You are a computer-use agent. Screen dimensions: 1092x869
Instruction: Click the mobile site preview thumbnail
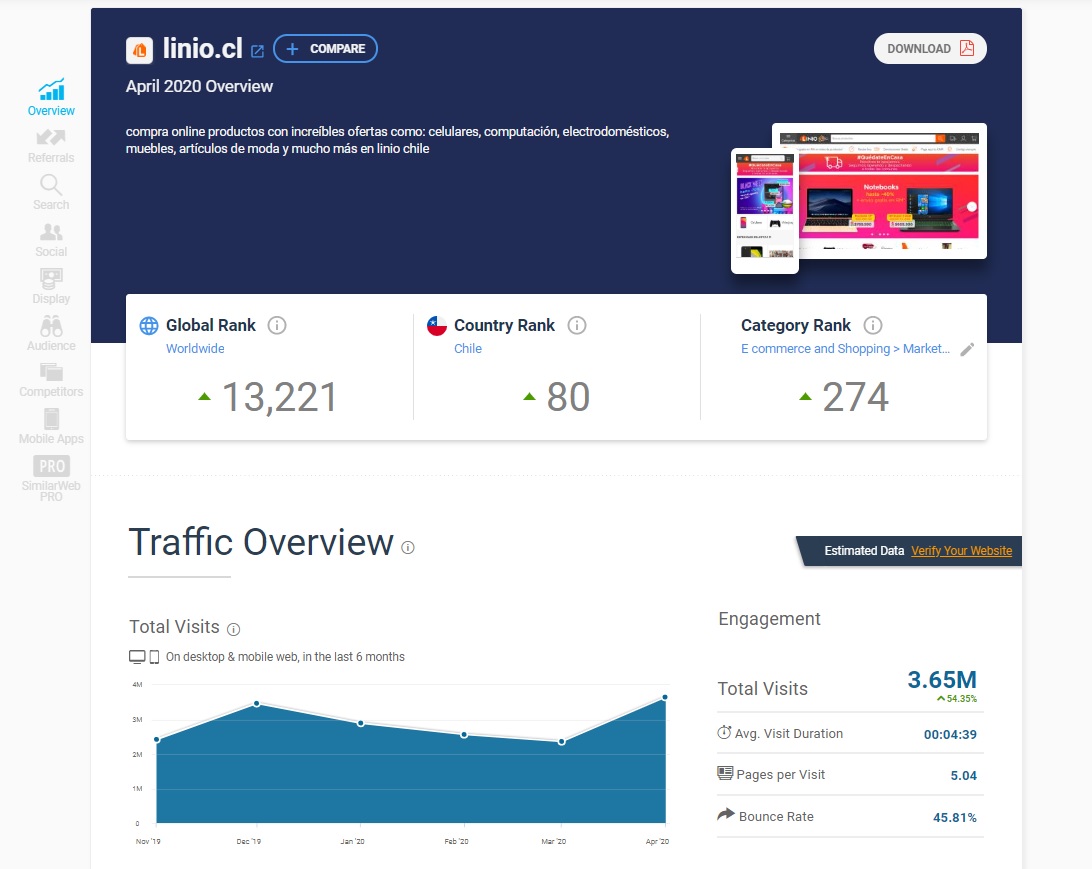click(x=764, y=211)
